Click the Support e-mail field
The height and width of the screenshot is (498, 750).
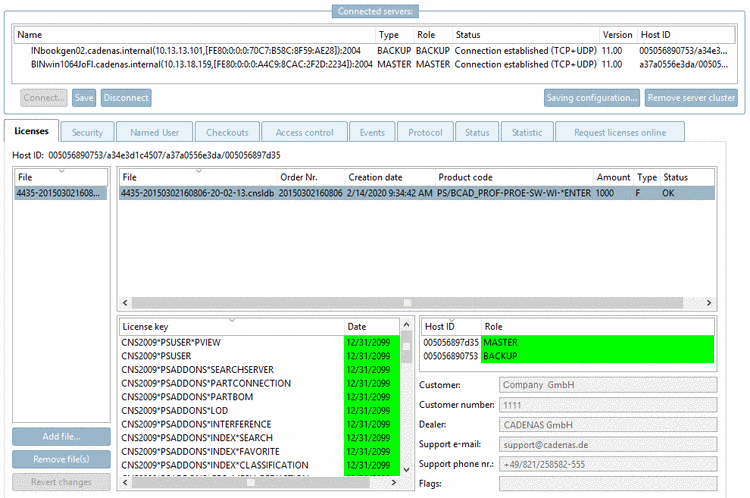click(608, 444)
